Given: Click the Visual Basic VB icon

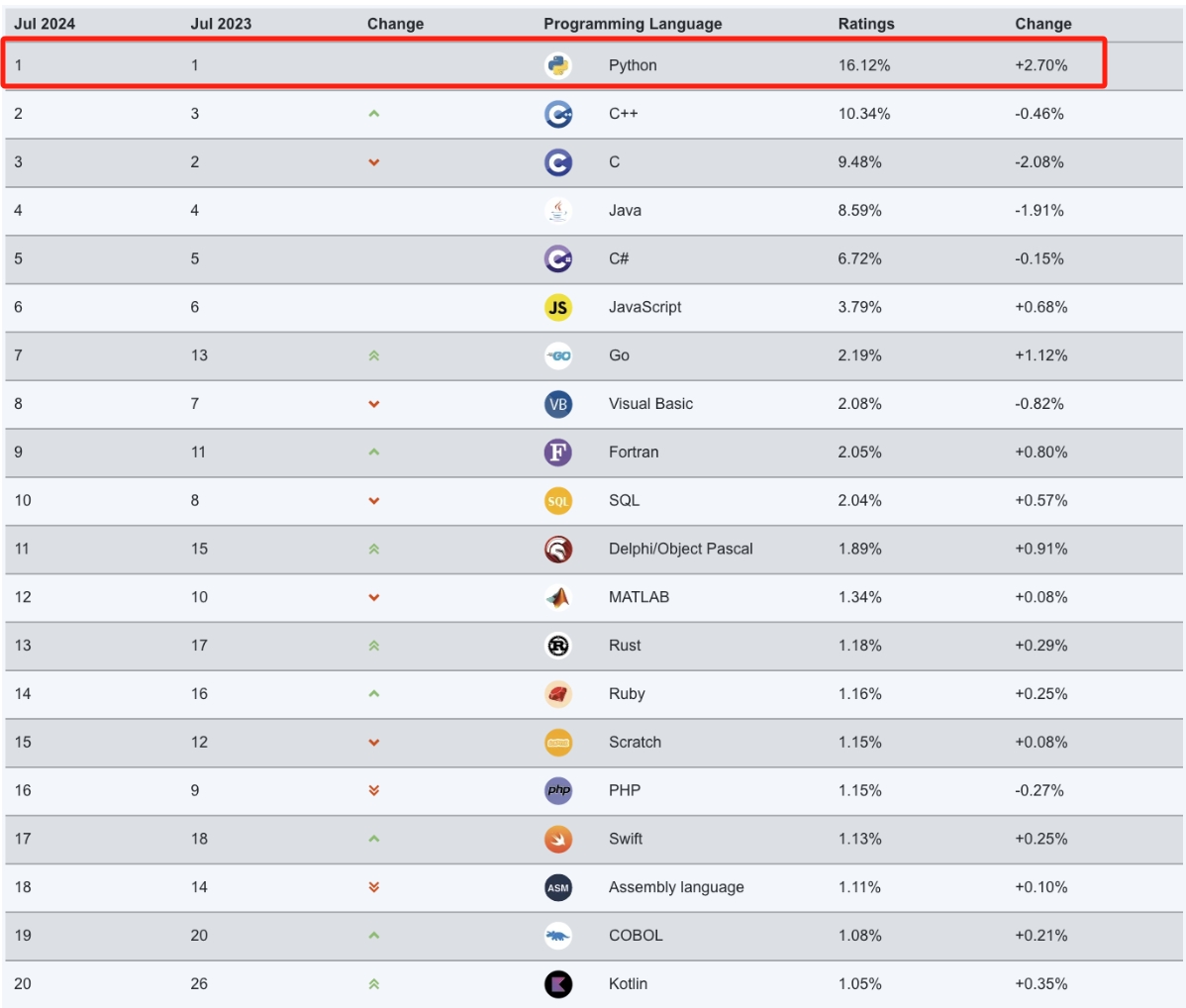Looking at the screenshot, I should pyautogui.click(x=558, y=404).
